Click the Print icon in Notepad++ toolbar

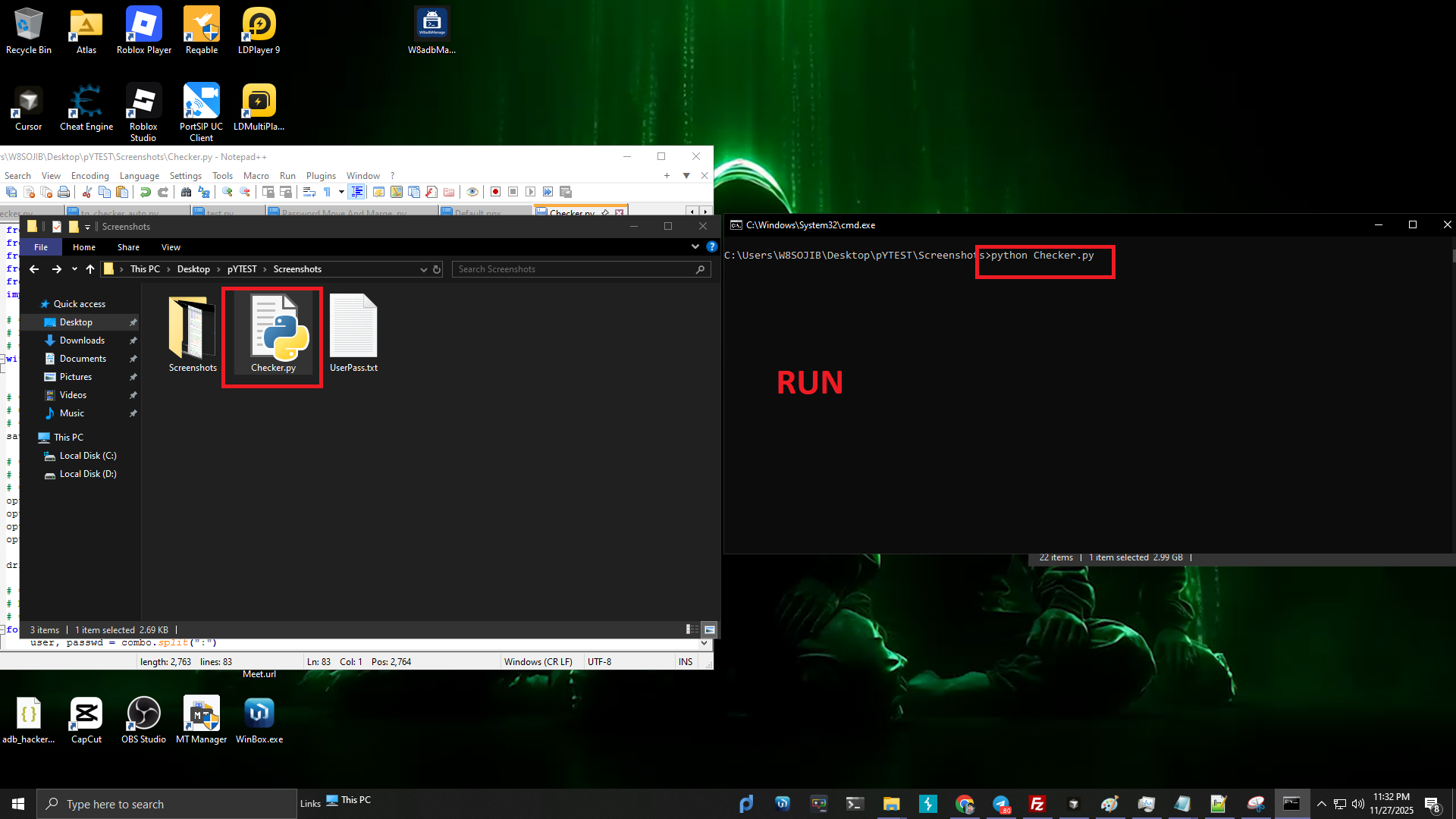pyautogui.click(x=64, y=192)
